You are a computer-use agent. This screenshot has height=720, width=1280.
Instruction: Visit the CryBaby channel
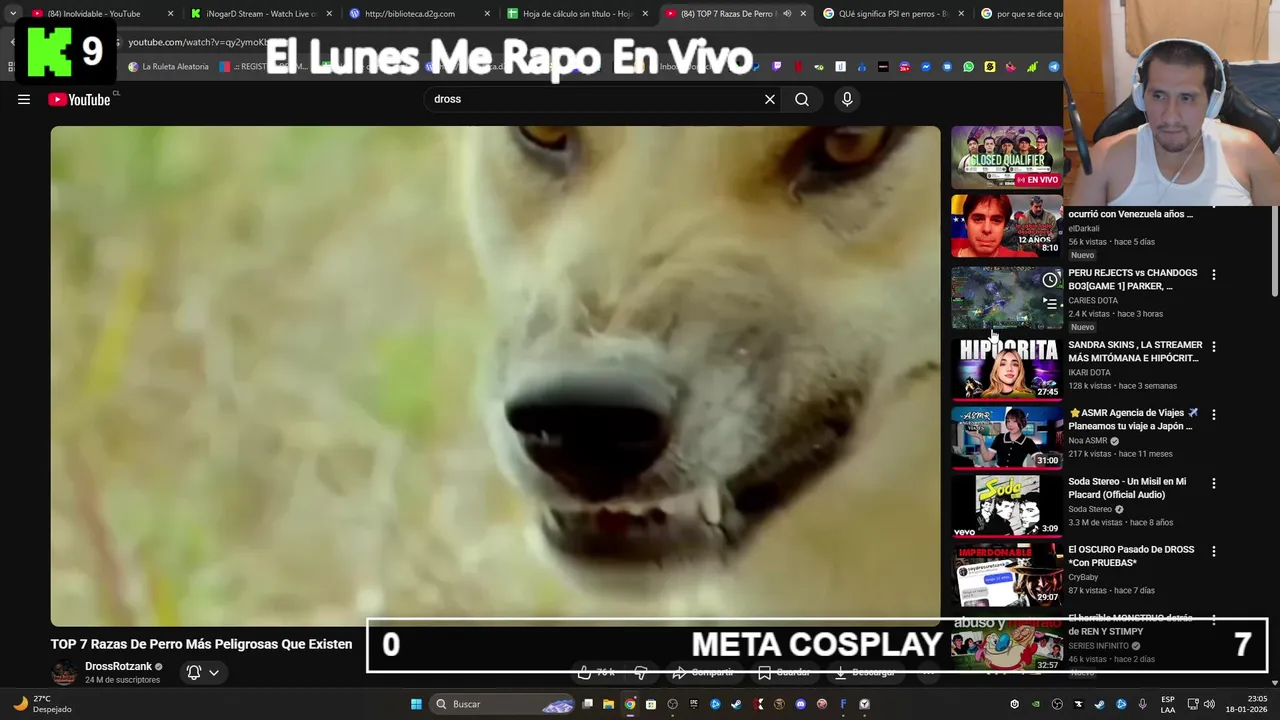(x=1083, y=577)
